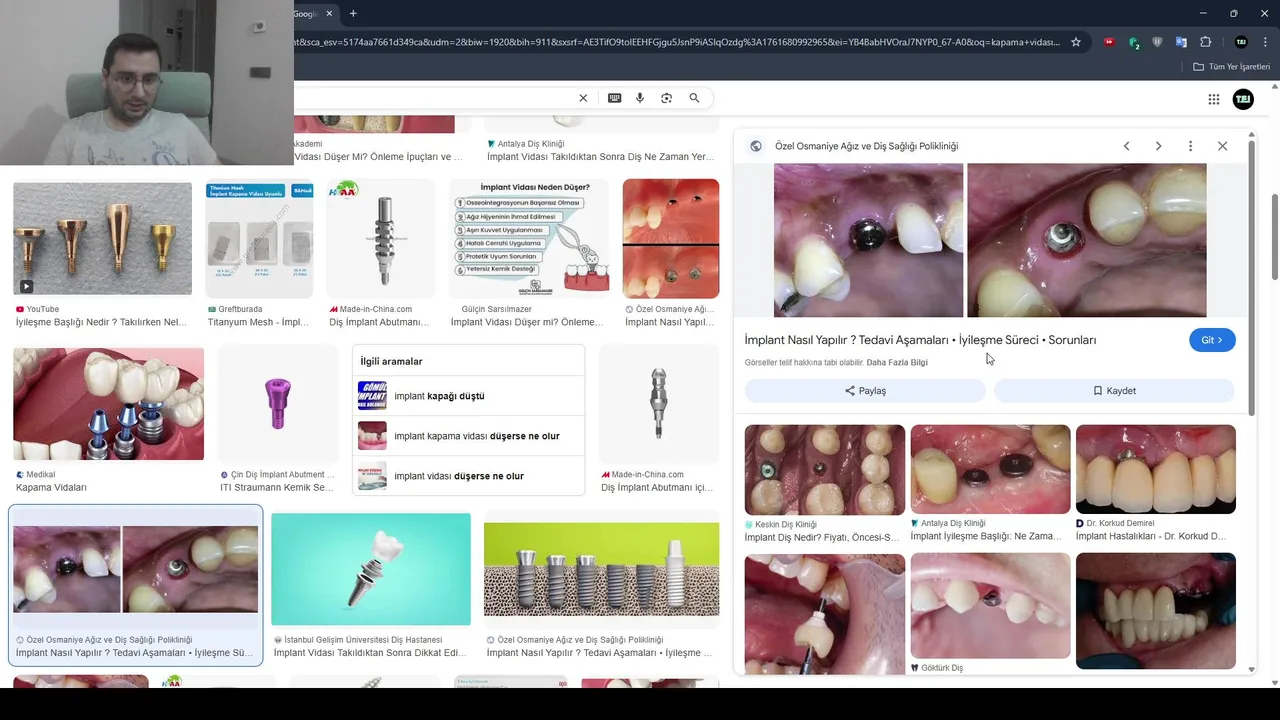Open Özel Osmaniye source link in preview header
The height and width of the screenshot is (720, 1280).
pyautogui.click(x=866, y=146)
